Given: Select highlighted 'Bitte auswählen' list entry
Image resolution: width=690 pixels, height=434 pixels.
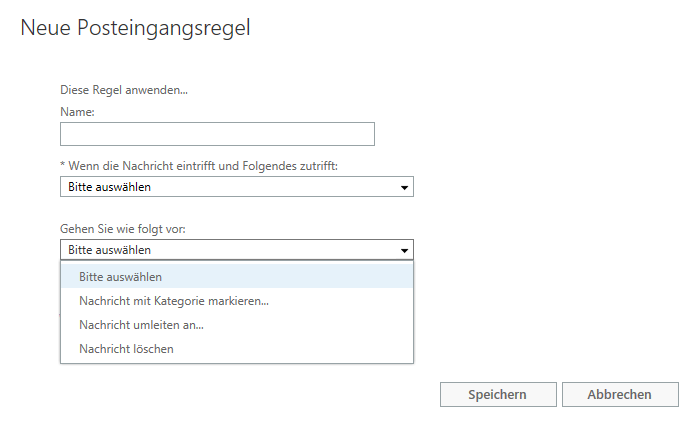Looking at the screenshot, I should [x=237, y=277].
